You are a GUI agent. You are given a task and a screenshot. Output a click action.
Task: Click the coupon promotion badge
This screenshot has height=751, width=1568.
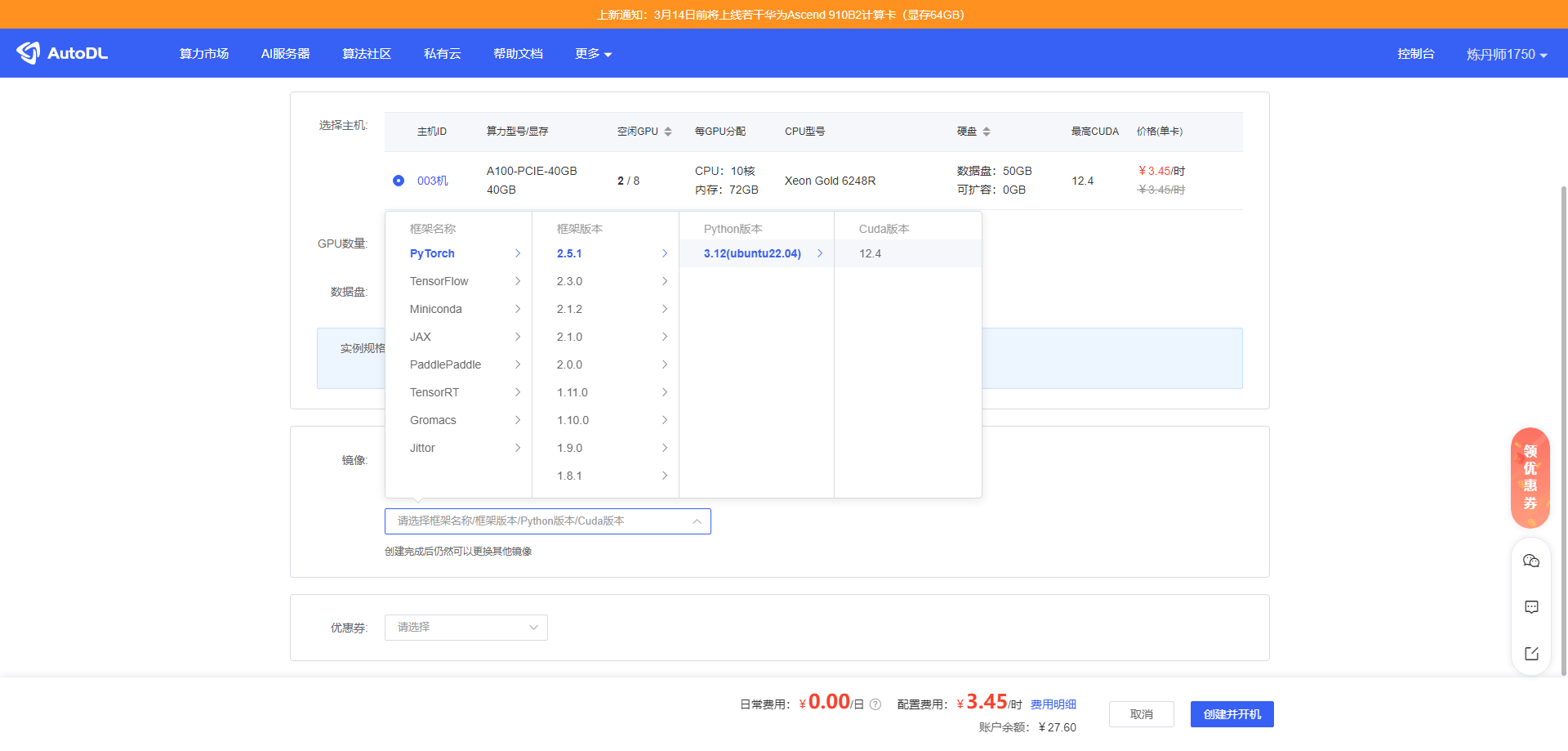pos(1530,478)
